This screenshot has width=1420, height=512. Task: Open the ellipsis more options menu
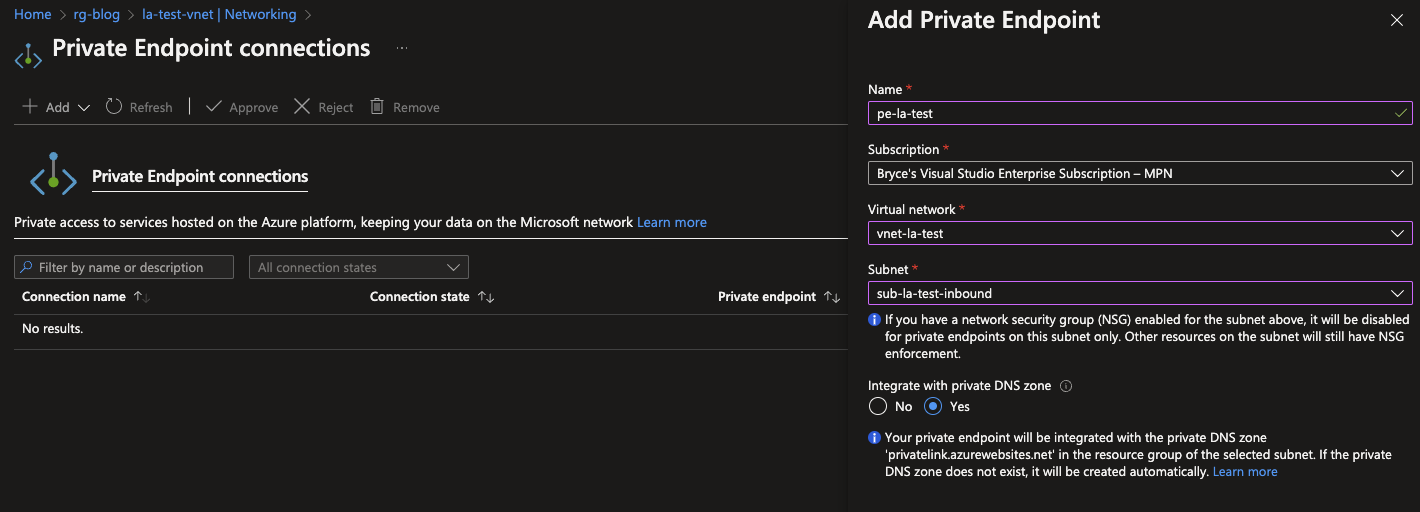point(402,48)
